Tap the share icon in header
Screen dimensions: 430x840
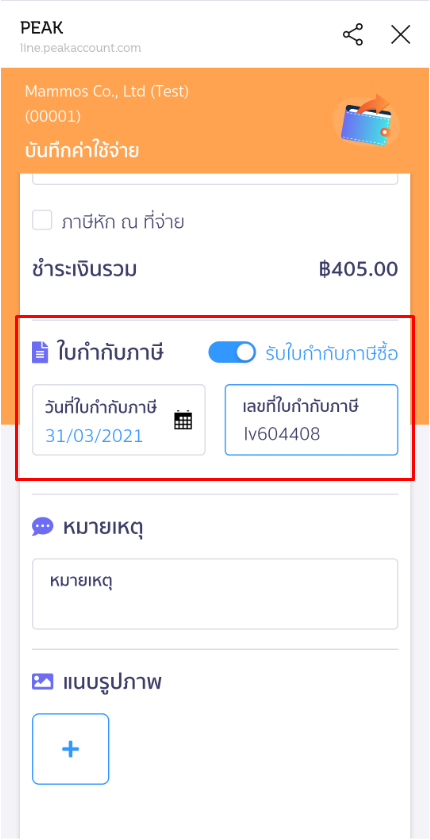click(x=353, y=34)
